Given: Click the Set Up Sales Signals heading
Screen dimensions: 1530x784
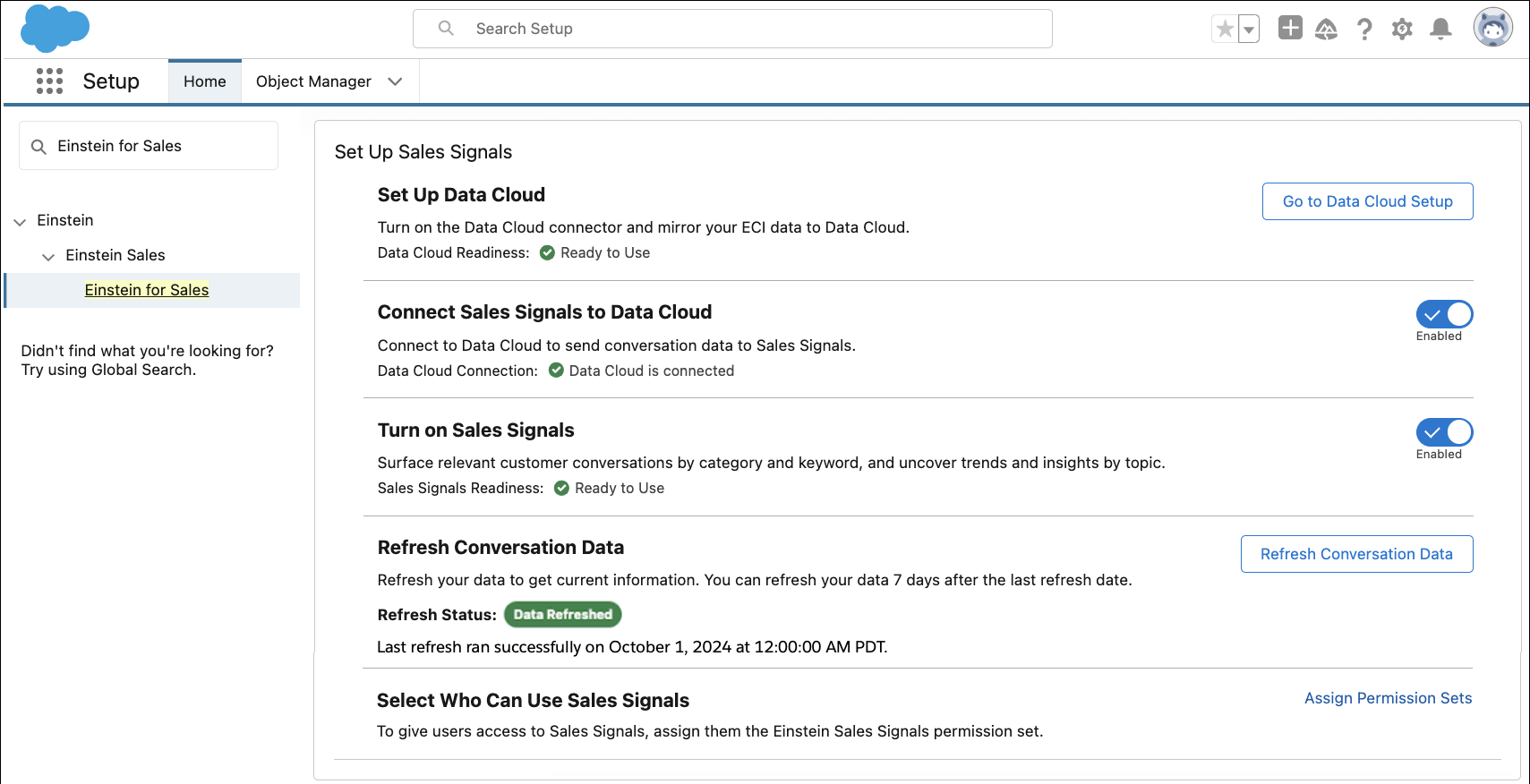Looking at the screenshot, I should (423, 152).
